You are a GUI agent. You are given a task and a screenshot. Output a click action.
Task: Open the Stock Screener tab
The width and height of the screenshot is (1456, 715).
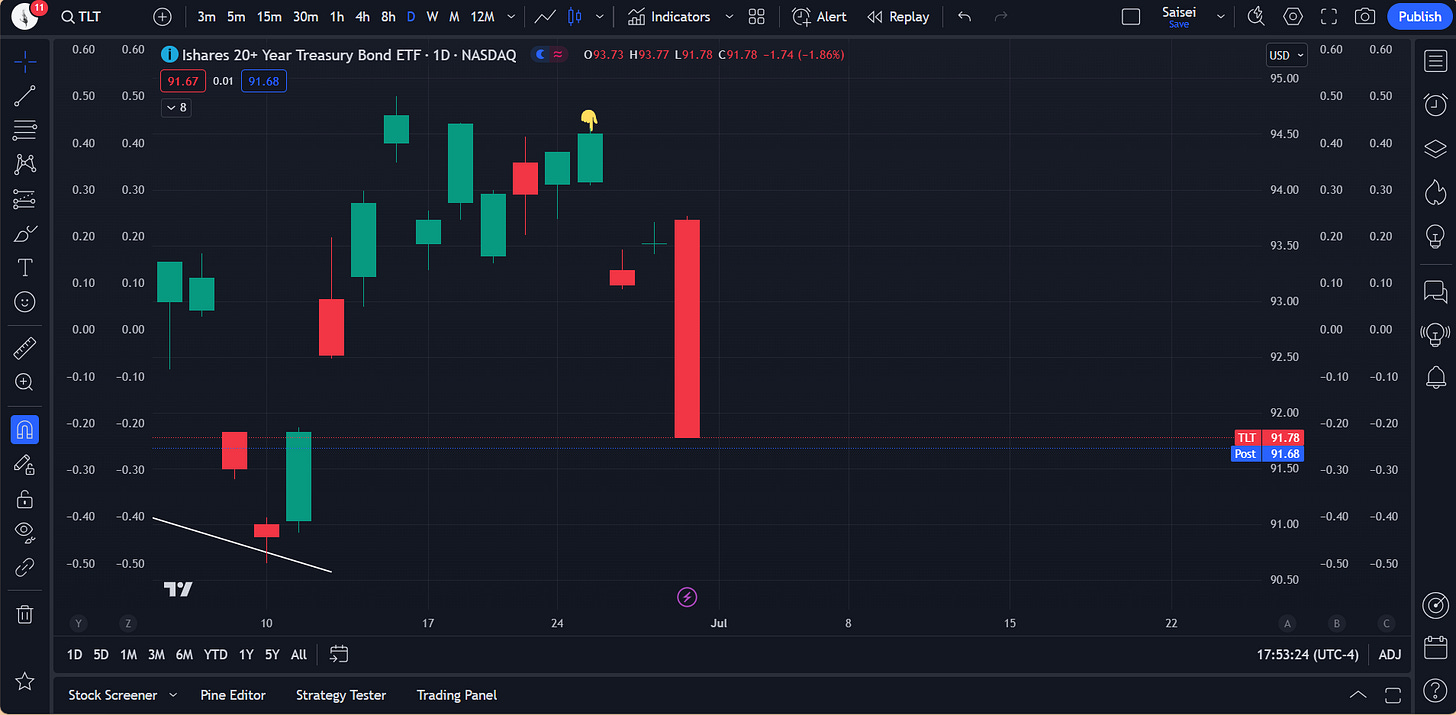click(x=113, y=695)
